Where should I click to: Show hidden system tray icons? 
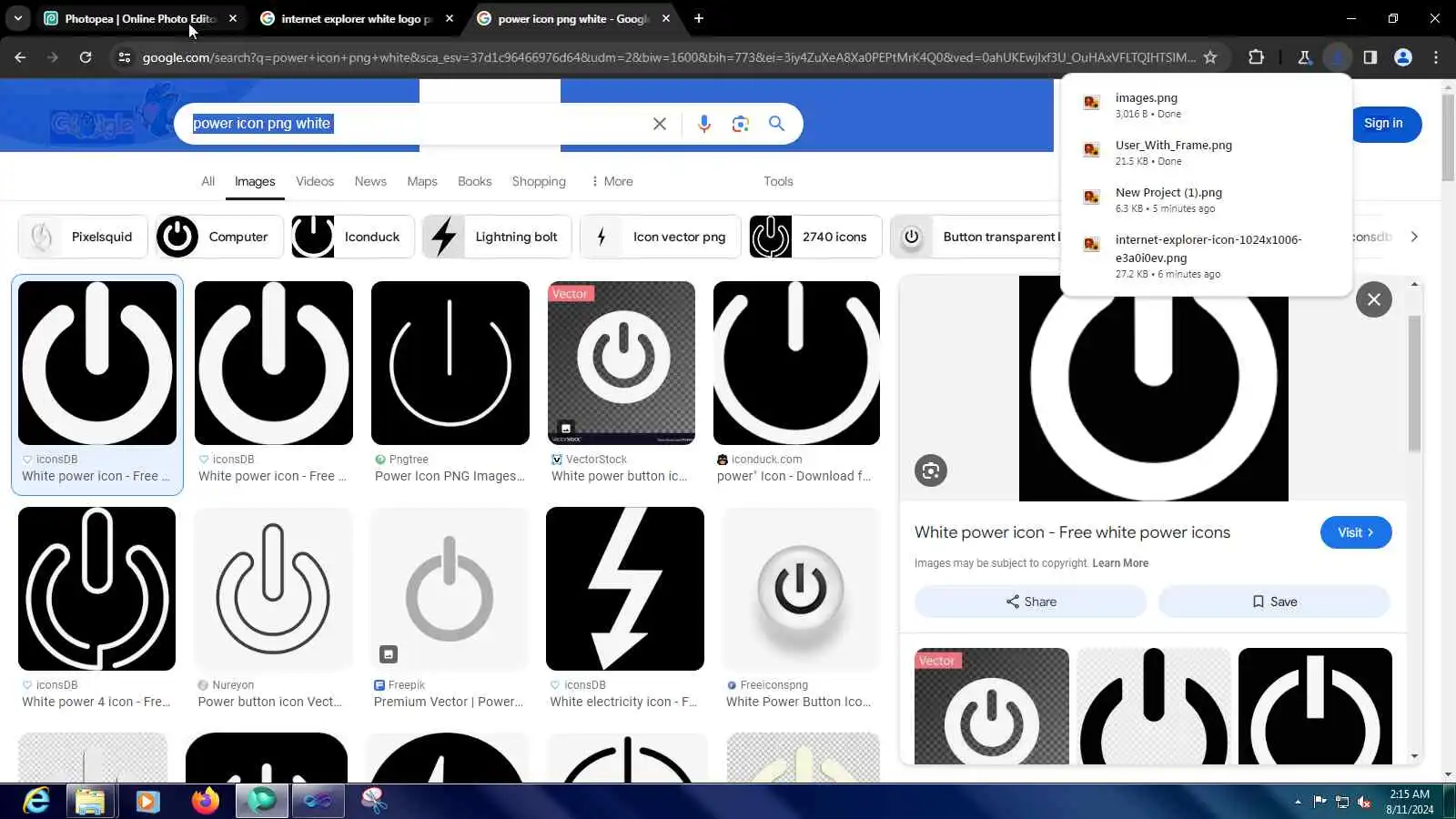click(x=1298, y=802)
